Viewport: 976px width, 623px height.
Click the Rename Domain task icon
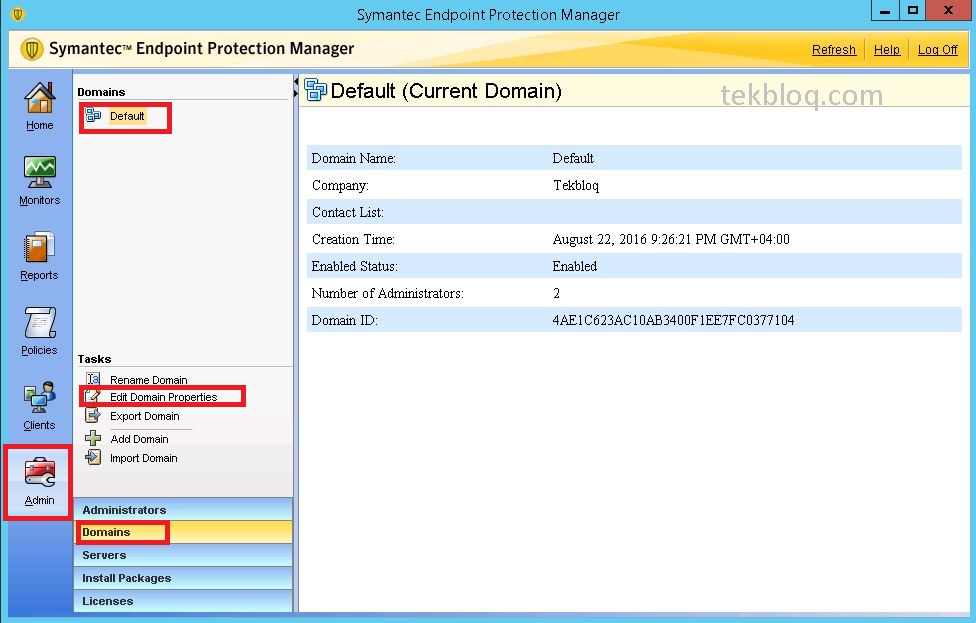pos(93,378)
